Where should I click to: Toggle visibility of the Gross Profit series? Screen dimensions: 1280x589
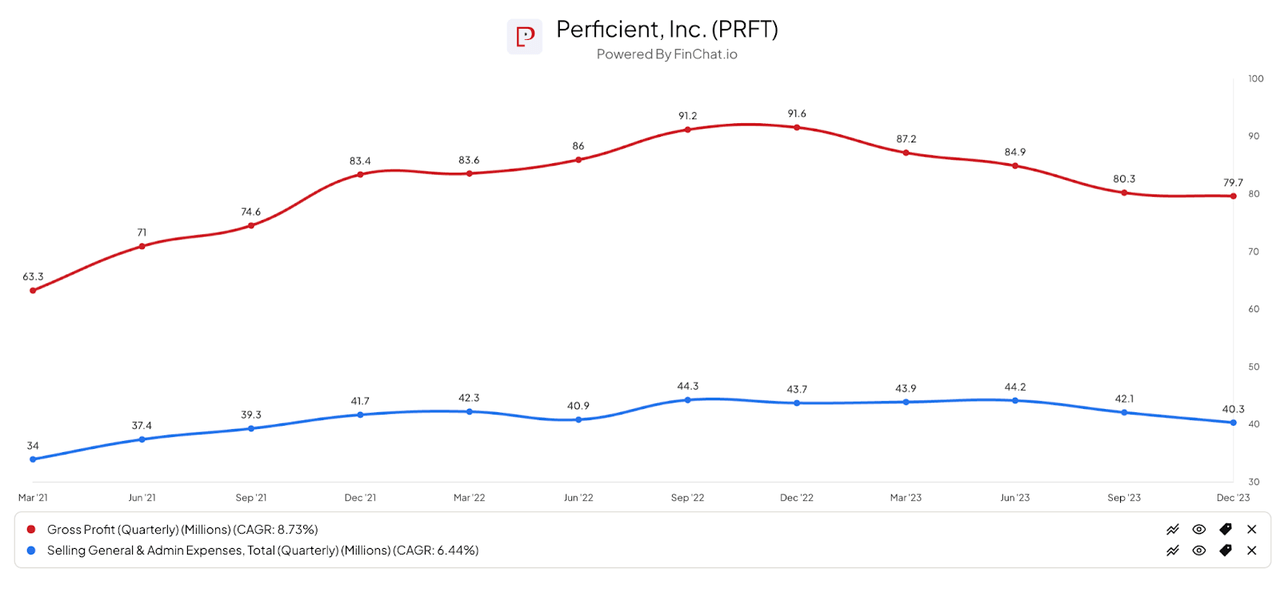1198,529
